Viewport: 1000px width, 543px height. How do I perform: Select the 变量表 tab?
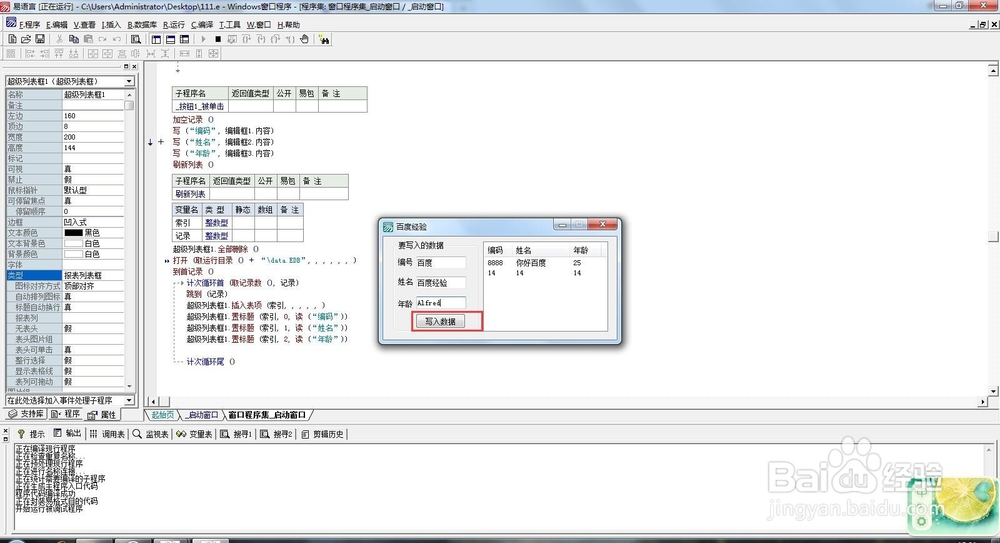pyautogui.click(x=194, y=434)
